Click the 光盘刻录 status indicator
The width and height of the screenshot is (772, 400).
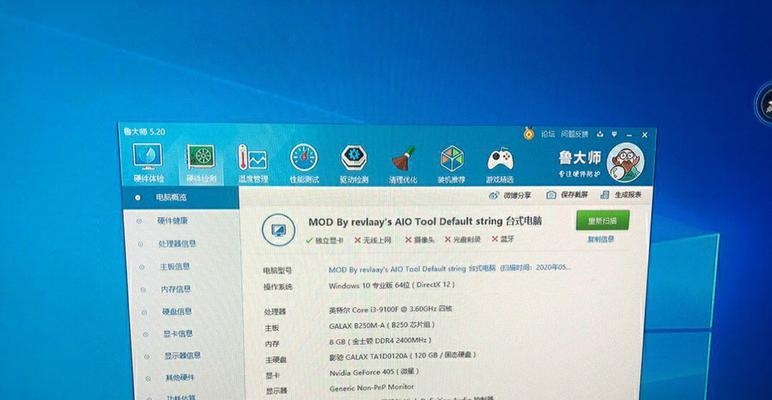[x=462, y=240]
